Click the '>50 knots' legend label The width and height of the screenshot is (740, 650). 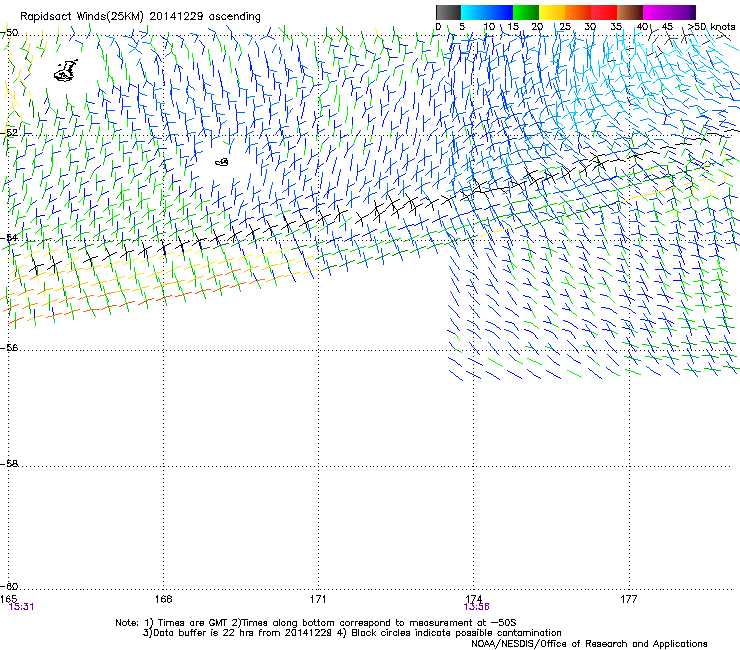pos(711,27)
